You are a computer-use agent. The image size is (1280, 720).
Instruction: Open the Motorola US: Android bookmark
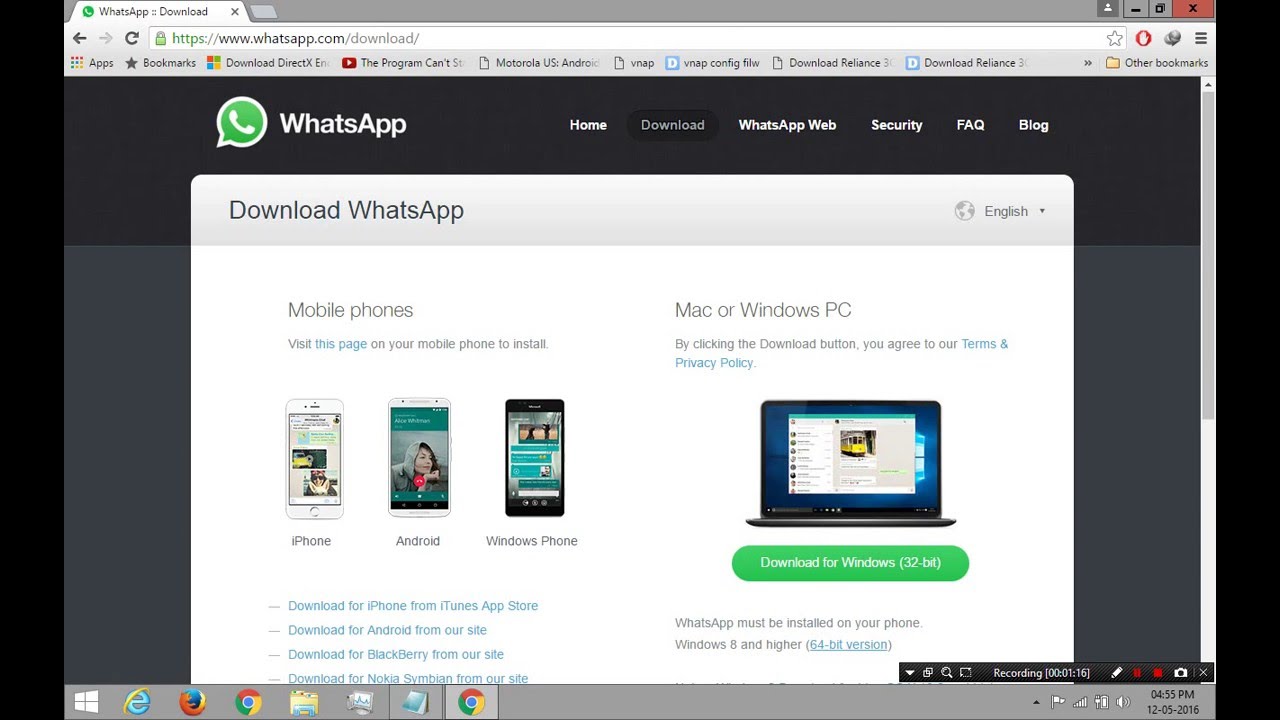(539, 63)
